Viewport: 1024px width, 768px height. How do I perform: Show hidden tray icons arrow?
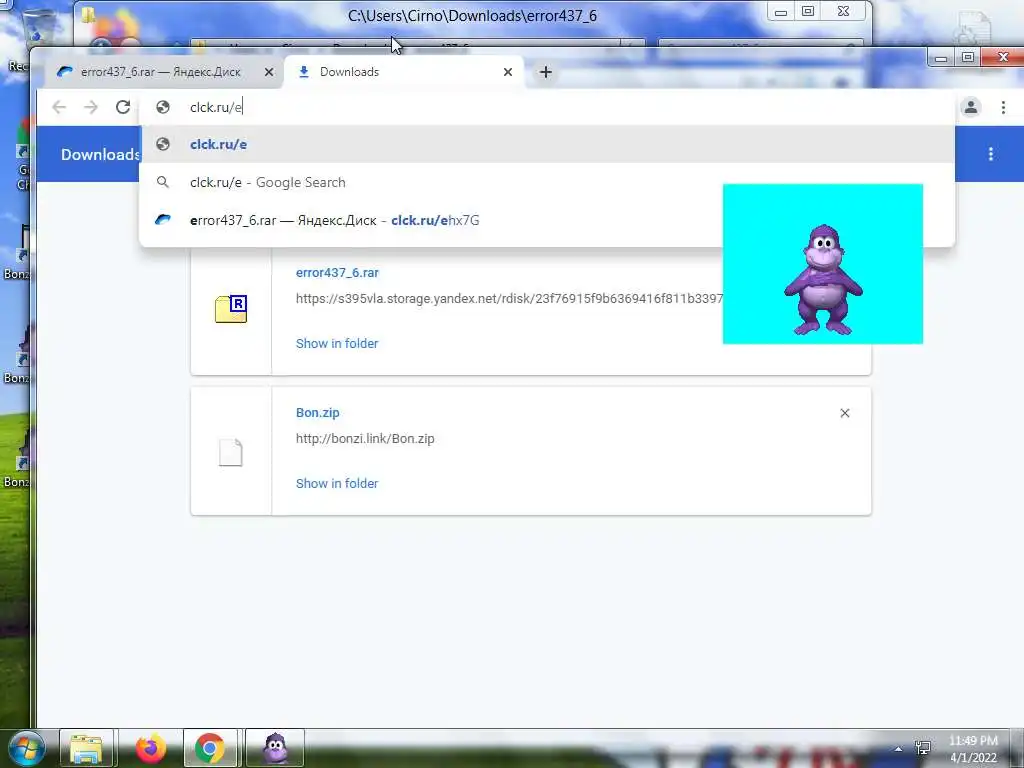pyautogui.click(x=899, y=749)
